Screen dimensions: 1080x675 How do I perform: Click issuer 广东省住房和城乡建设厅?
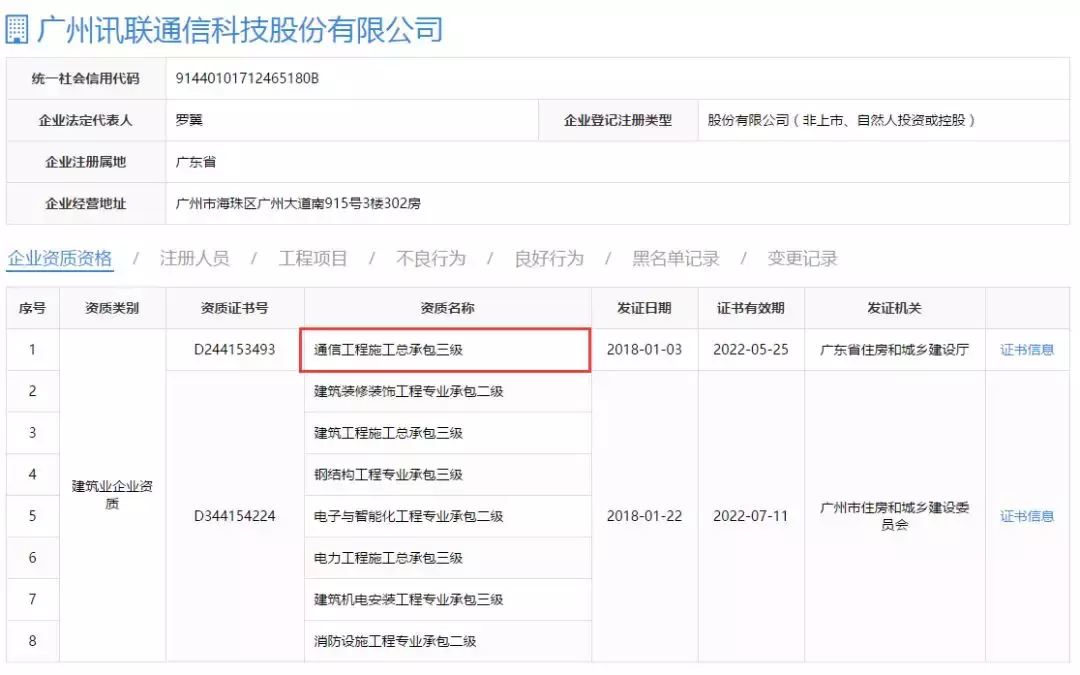(895, 350)
